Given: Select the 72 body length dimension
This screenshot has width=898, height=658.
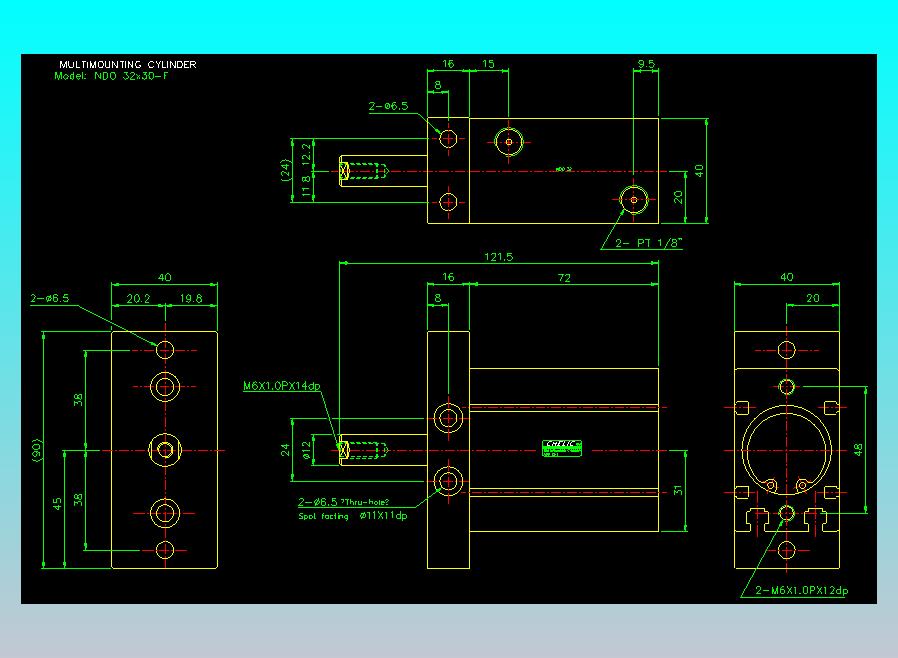Looking at the screenshot, I should [564, 278].
